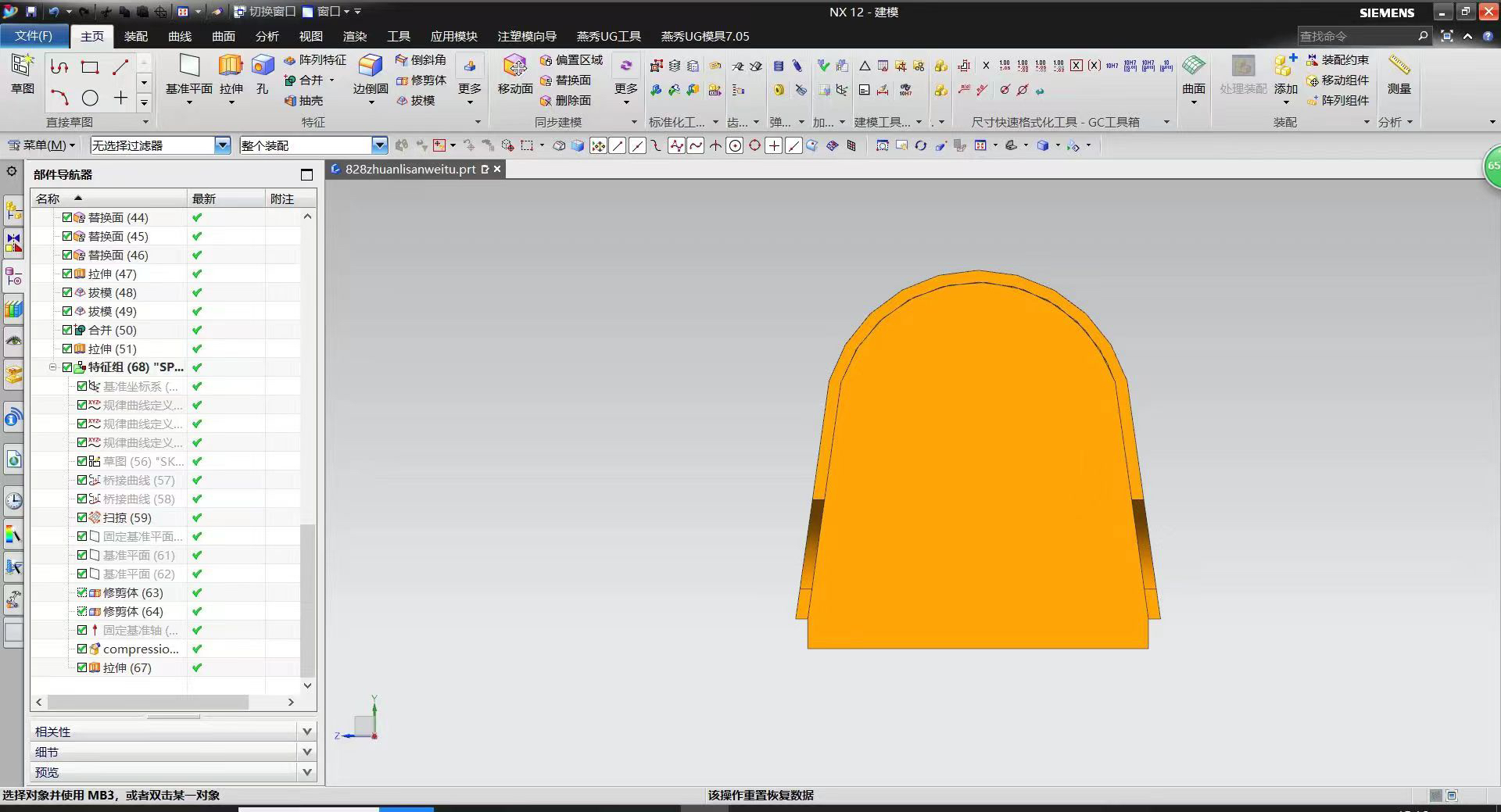This screenshot has width=1501, height=812.
Task: Toggle checkbox for 拉伸 (47) feature
Action: pyautogui.click(x=67, y=274)
